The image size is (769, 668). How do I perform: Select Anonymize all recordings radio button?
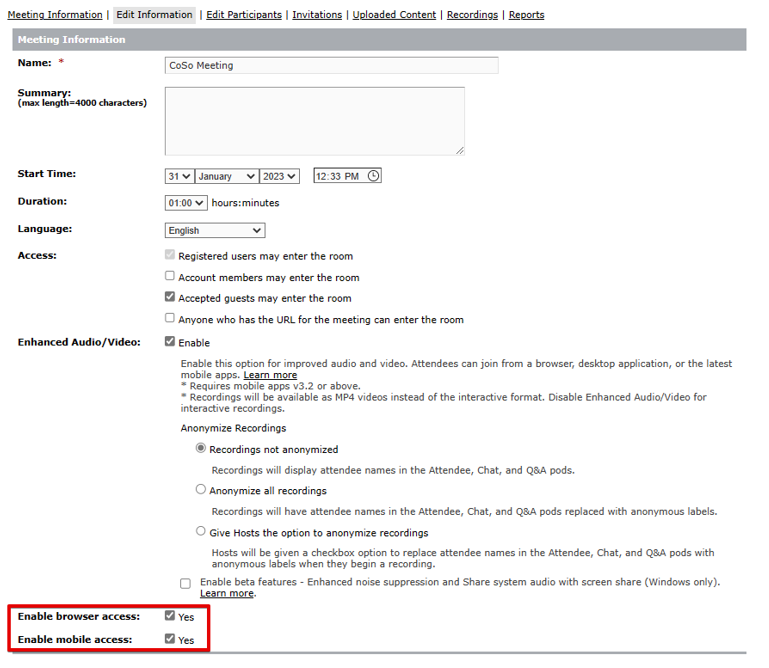point(201,490)
